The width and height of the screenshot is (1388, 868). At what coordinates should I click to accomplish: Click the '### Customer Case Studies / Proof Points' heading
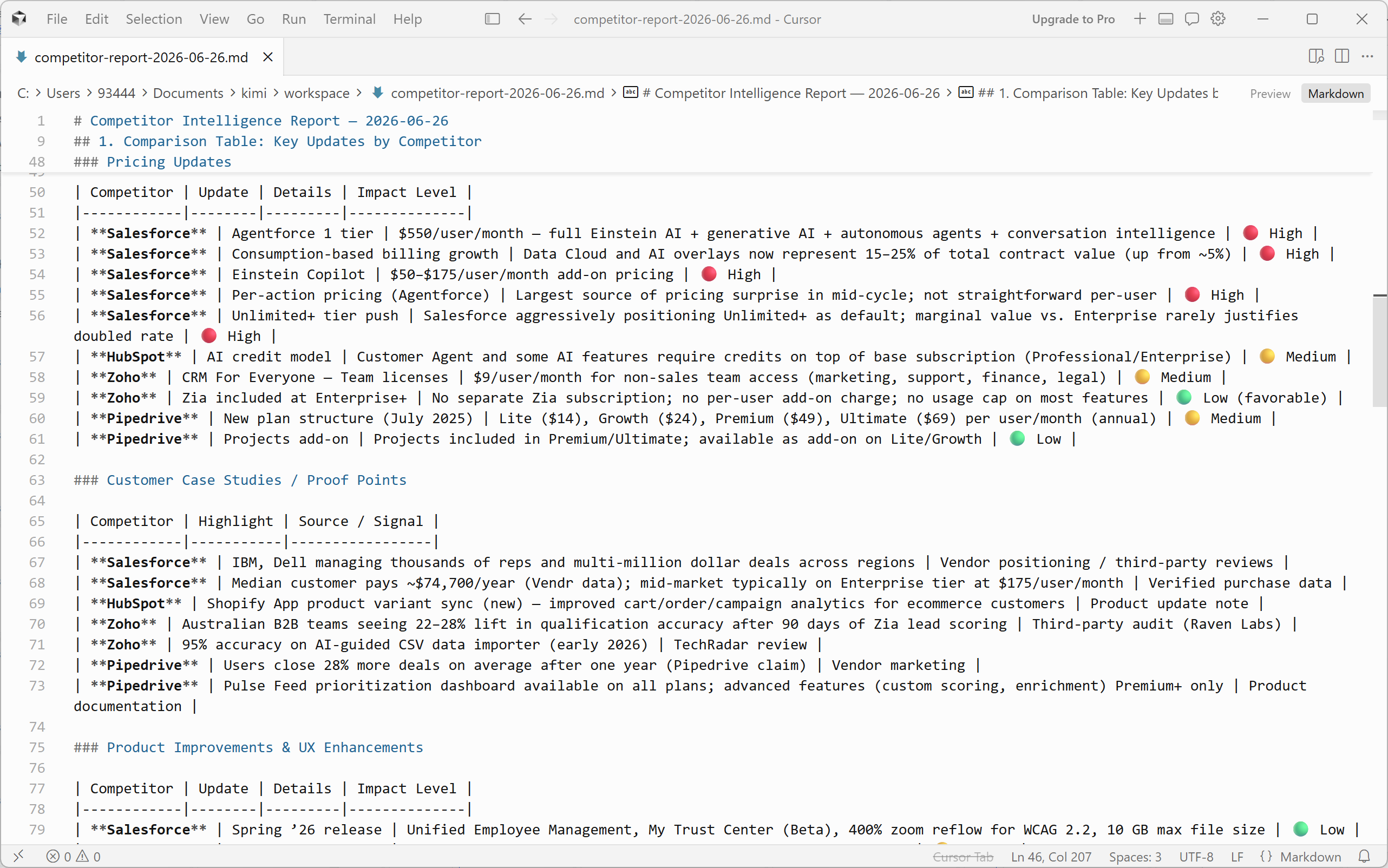pyautogui.click(x=240, y=480)
